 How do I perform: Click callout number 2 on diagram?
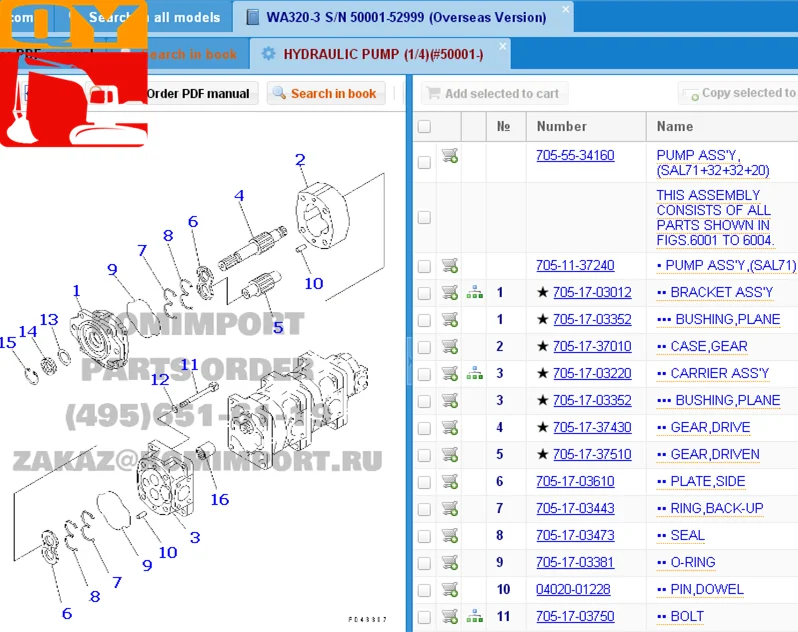pos(300,160)
